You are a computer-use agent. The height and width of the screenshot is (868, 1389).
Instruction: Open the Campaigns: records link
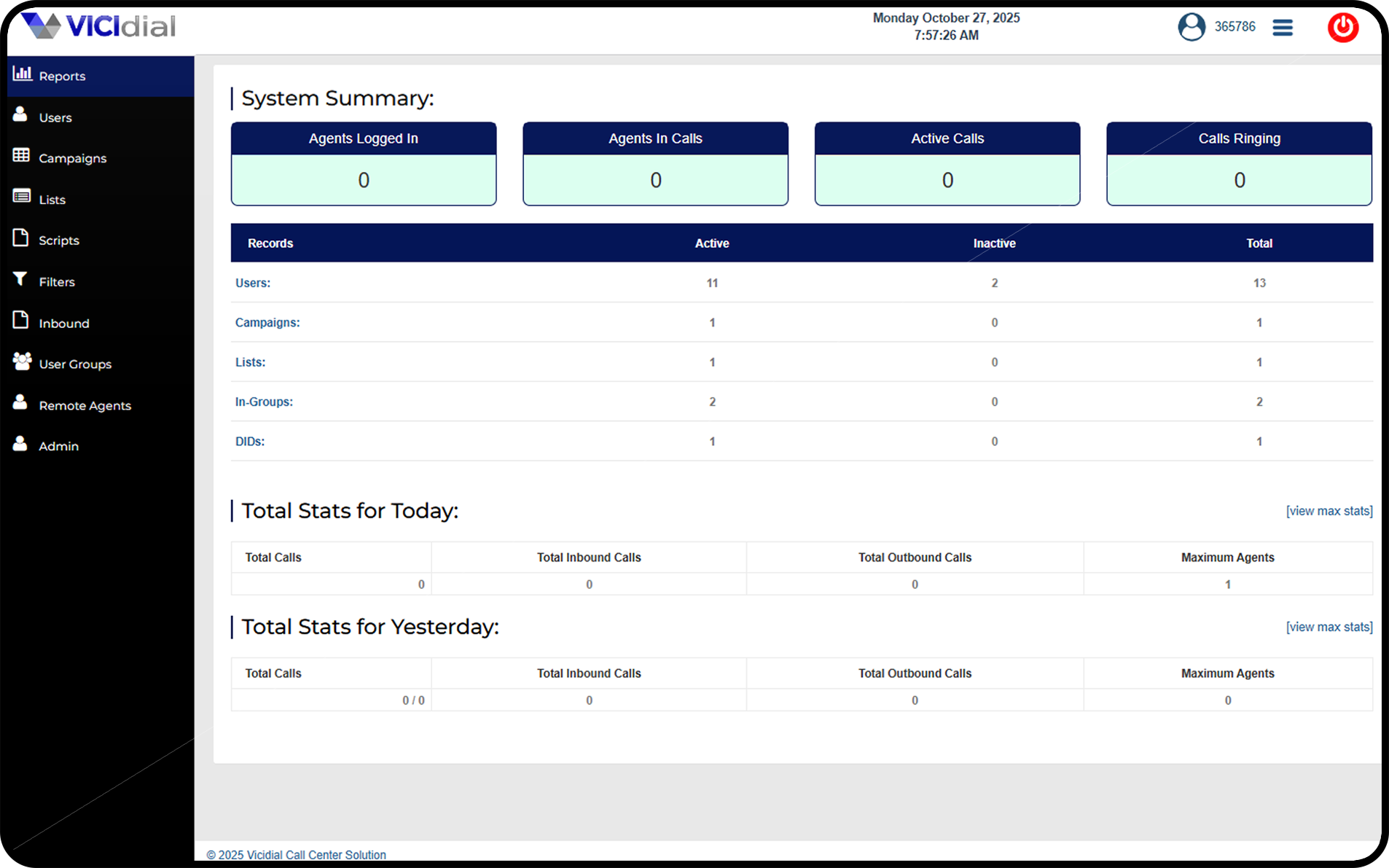click(267, 323)
